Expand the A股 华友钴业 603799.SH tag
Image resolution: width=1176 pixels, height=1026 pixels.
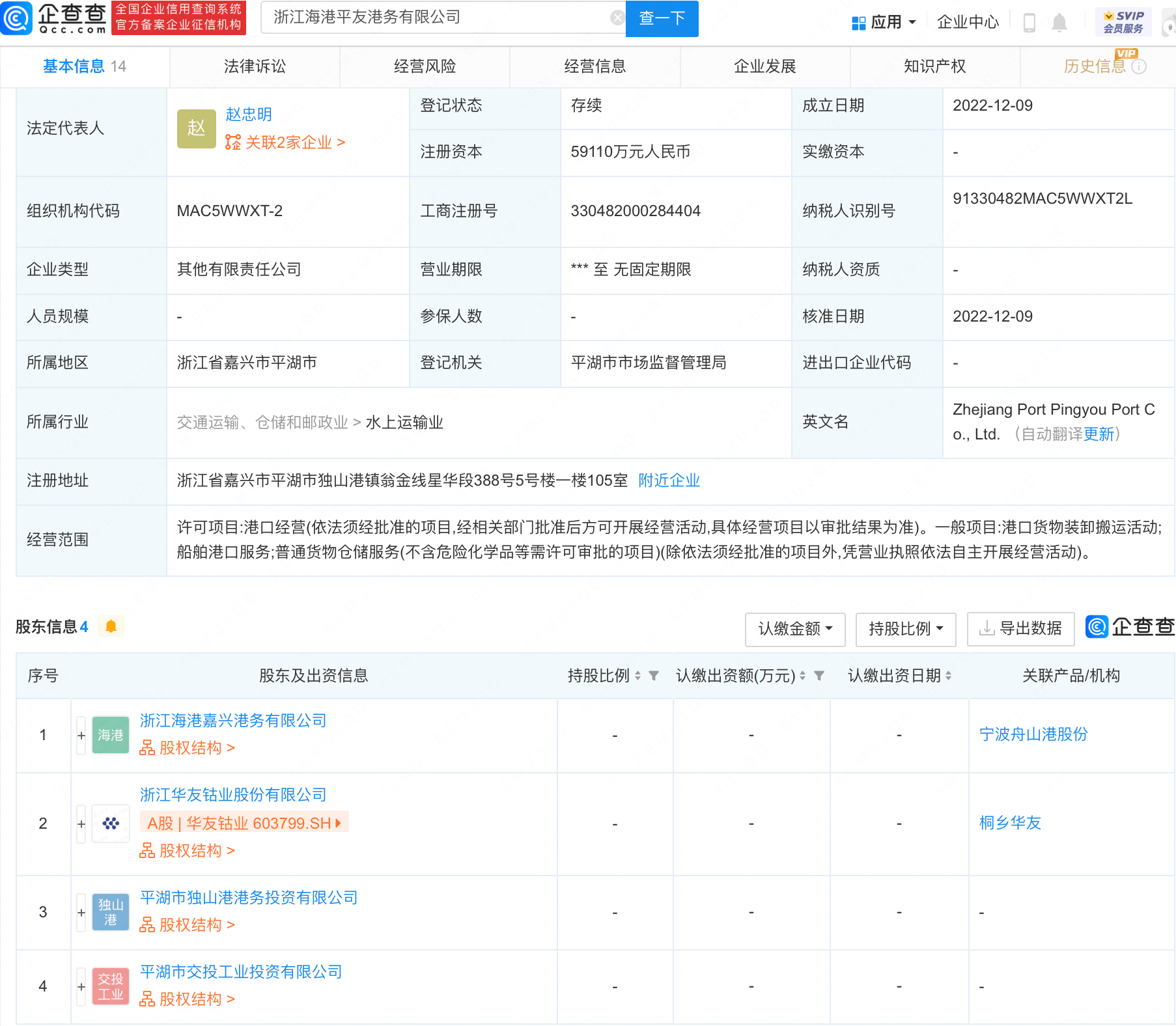[x=244, y=823]
